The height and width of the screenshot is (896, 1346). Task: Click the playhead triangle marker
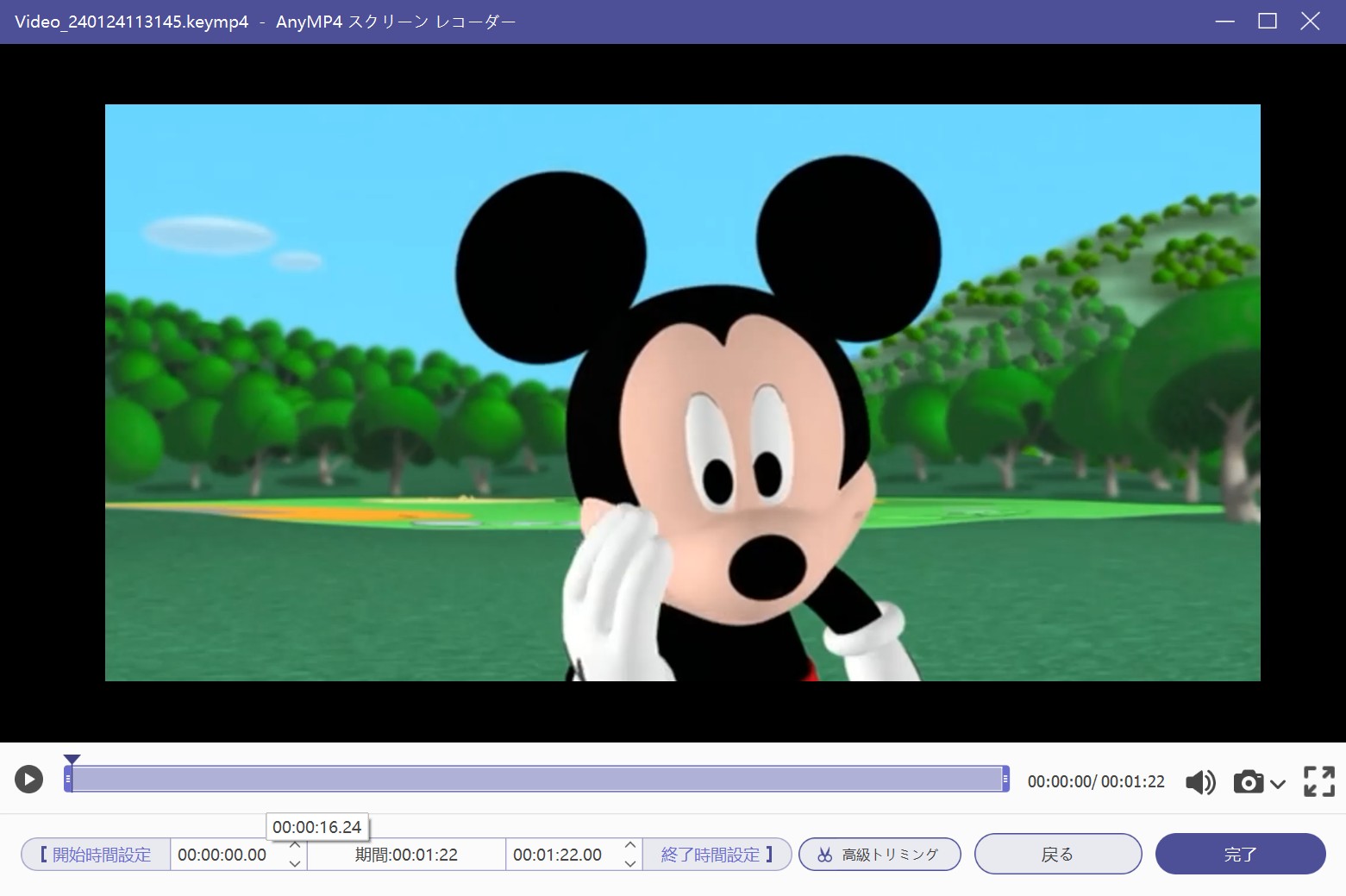72,759
